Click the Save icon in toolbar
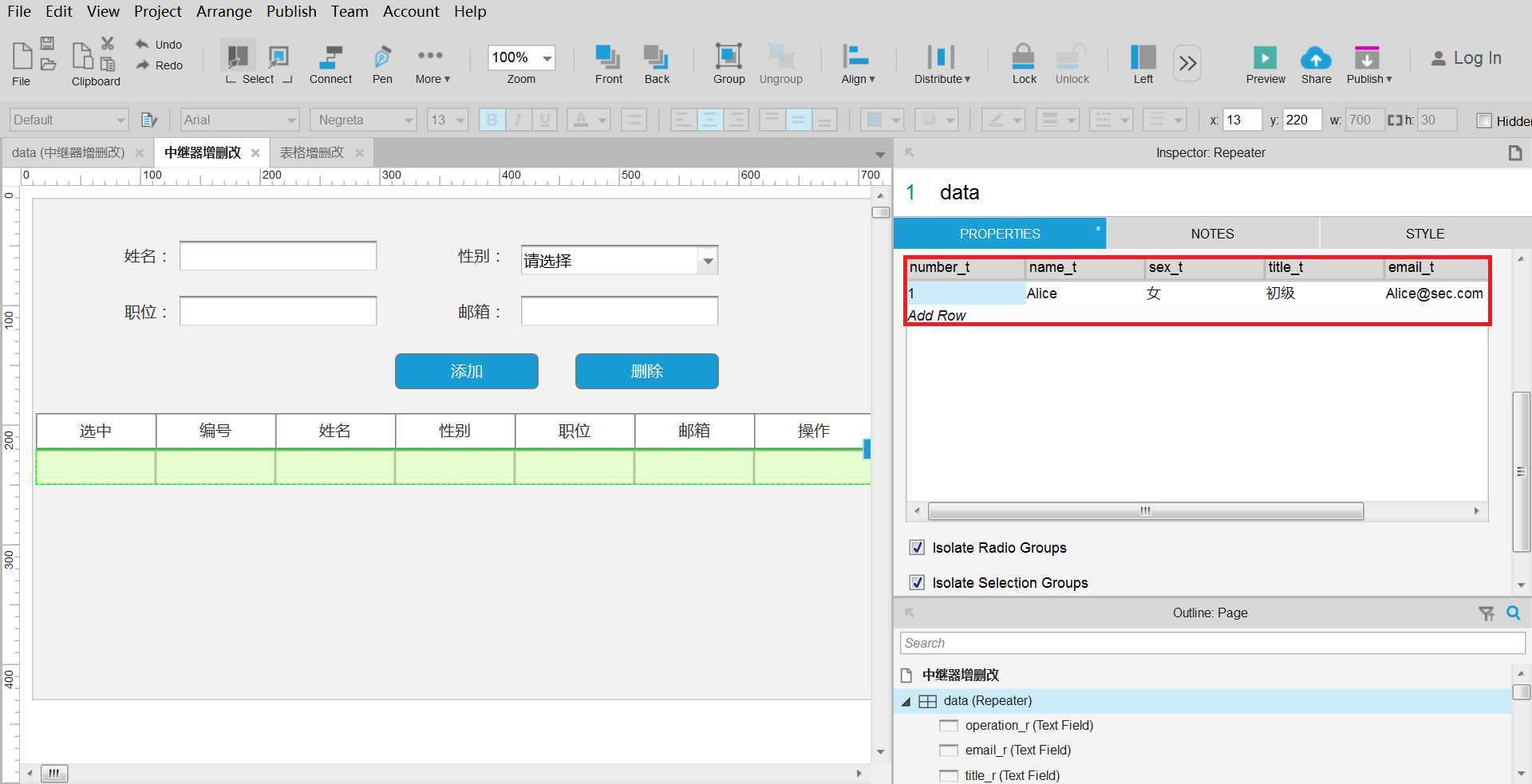 point(48,44)
